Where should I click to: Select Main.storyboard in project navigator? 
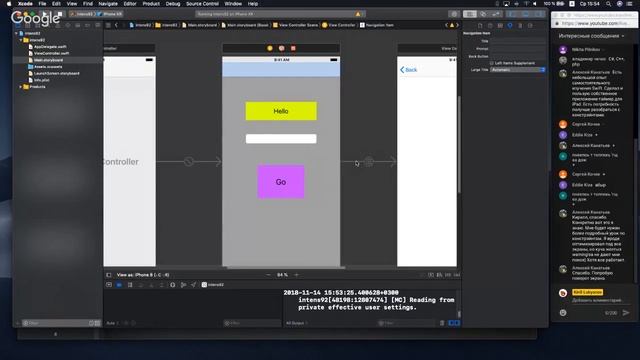[48, 60]
